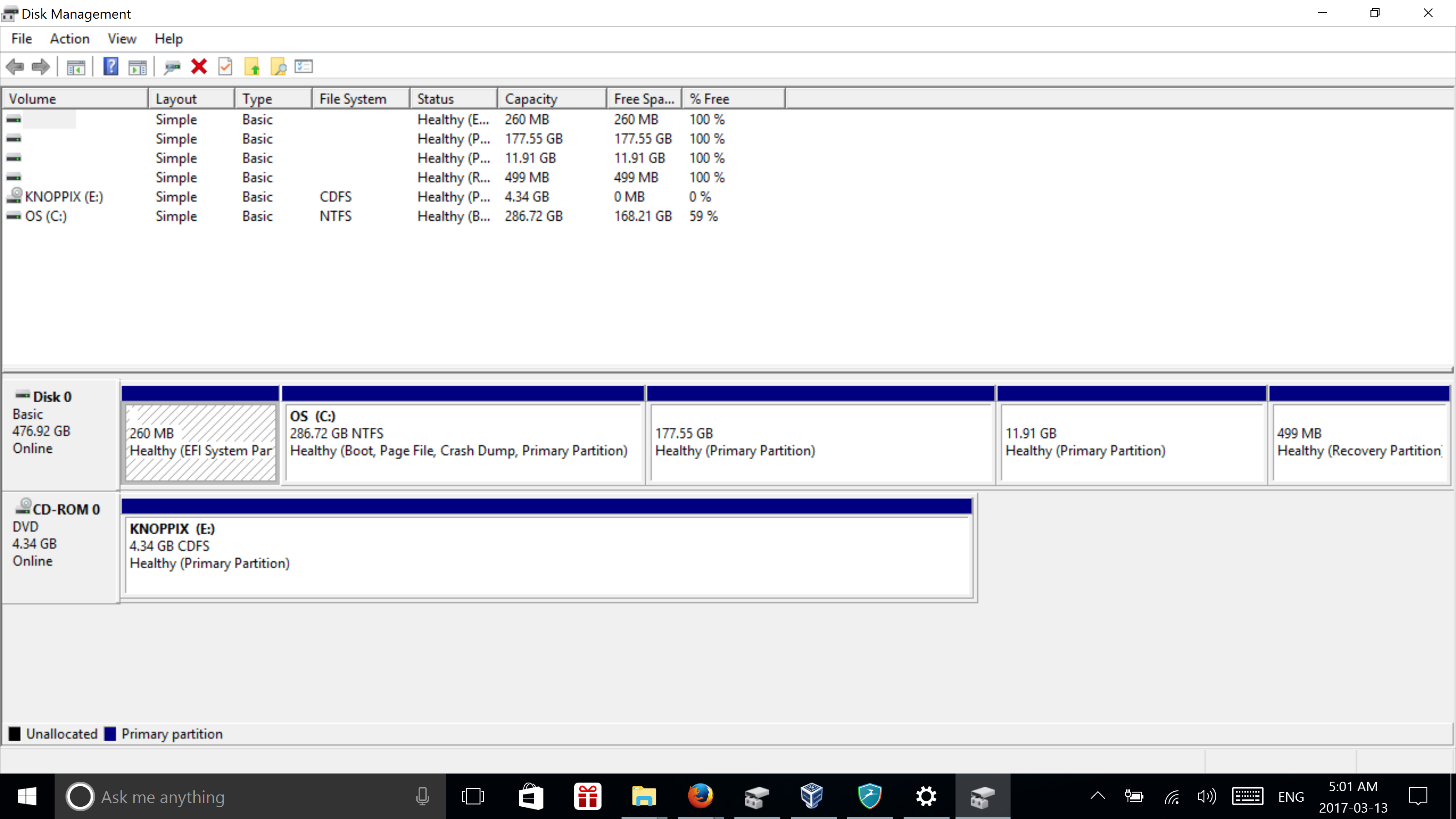Click the red X Delete icon
The height and width of the screenshot is (819, 1456).
tap(199, 67)
